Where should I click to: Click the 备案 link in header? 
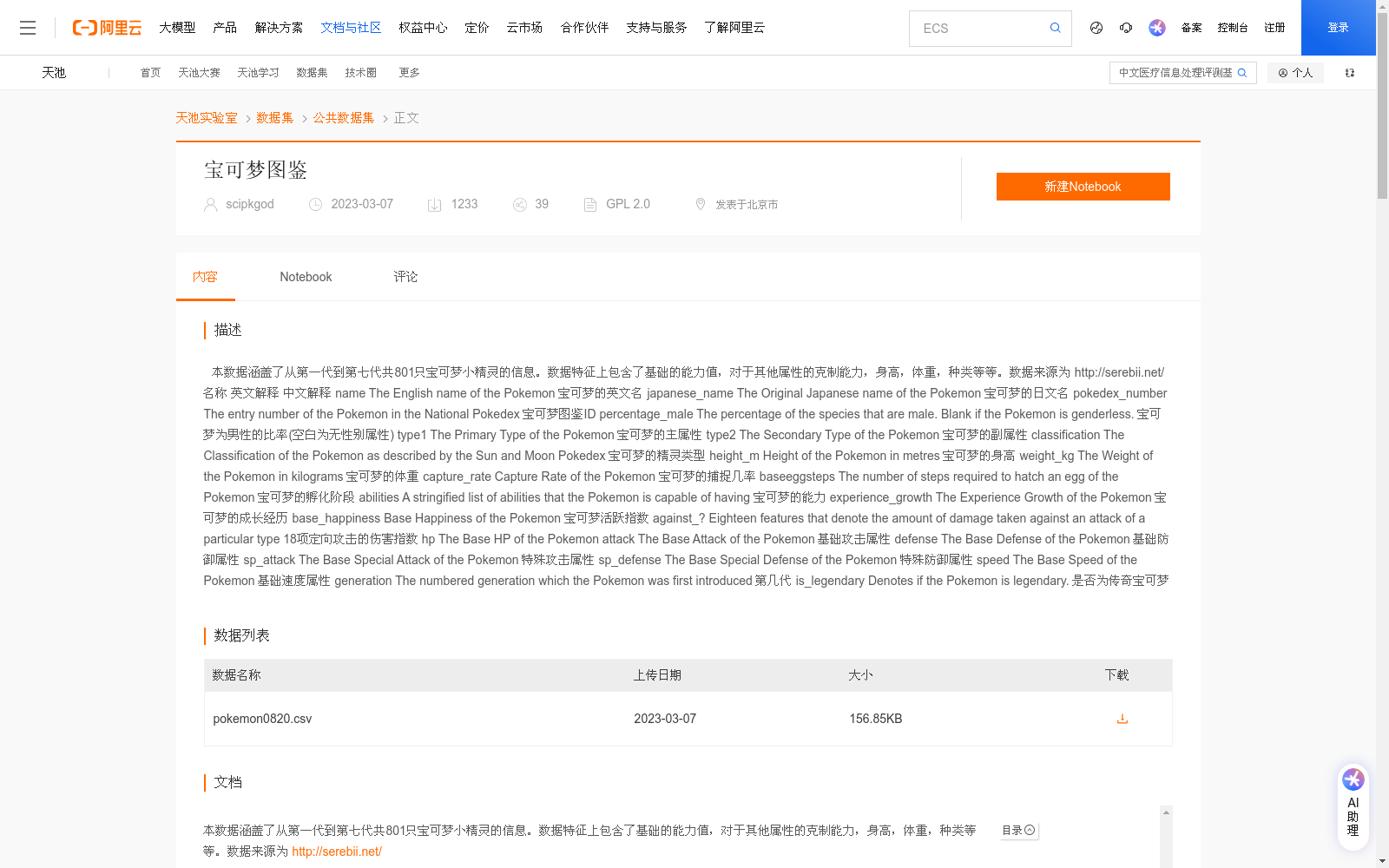tap(1191, 28)
